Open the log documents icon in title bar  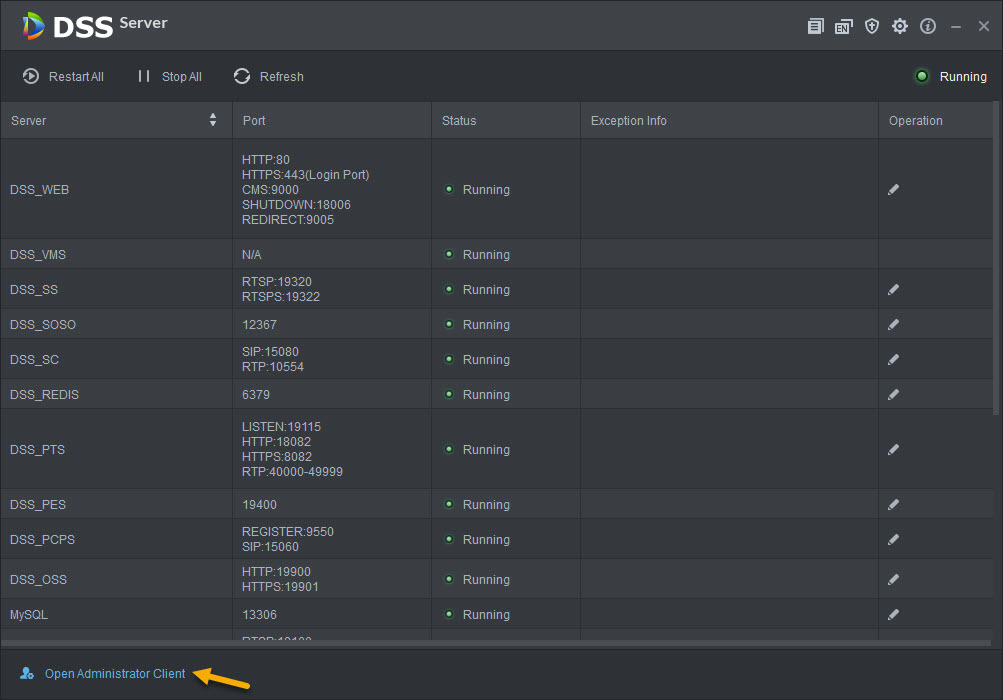[x=816, y=27]
